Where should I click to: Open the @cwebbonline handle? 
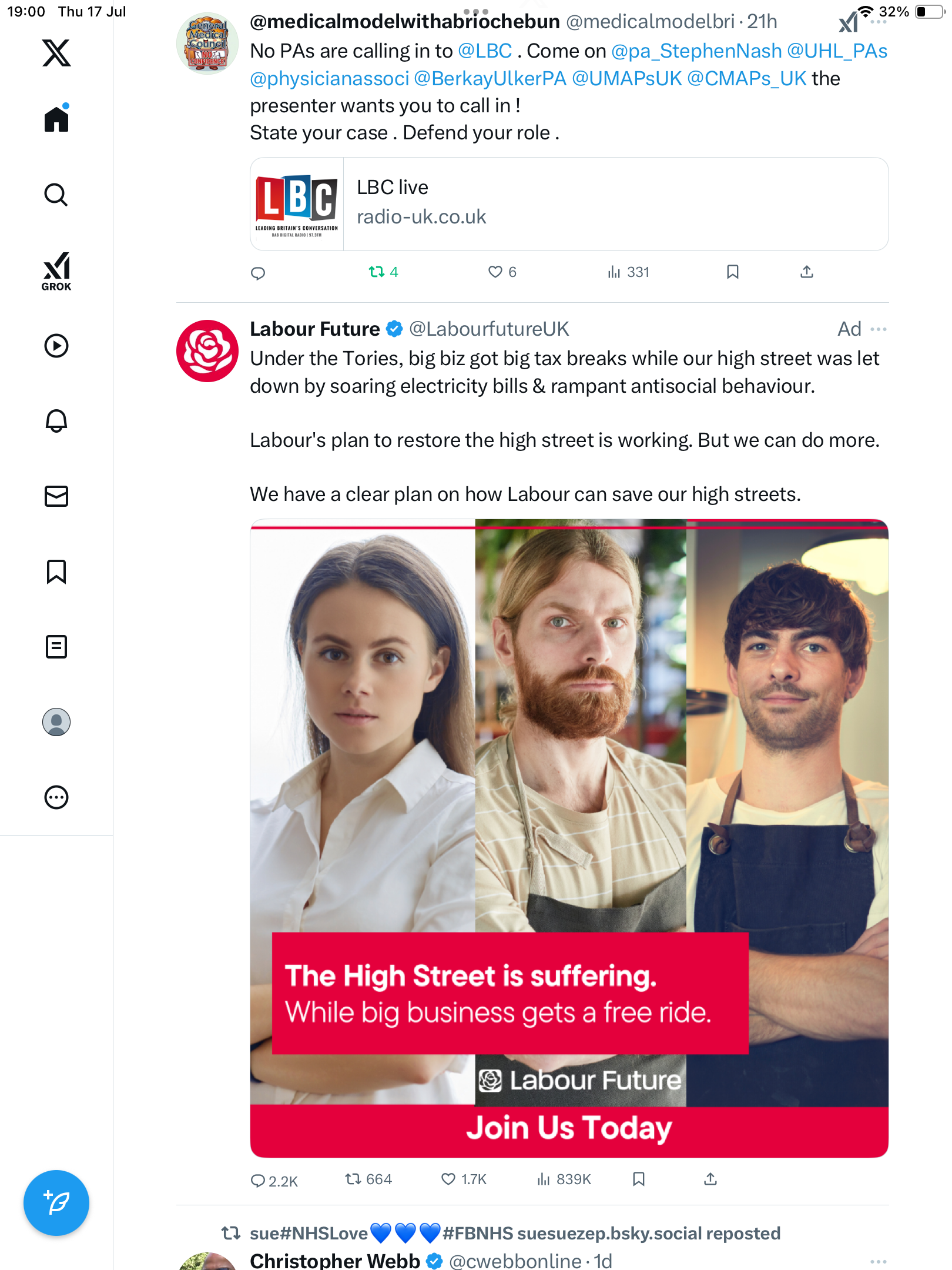click(x=515, y=1261)
